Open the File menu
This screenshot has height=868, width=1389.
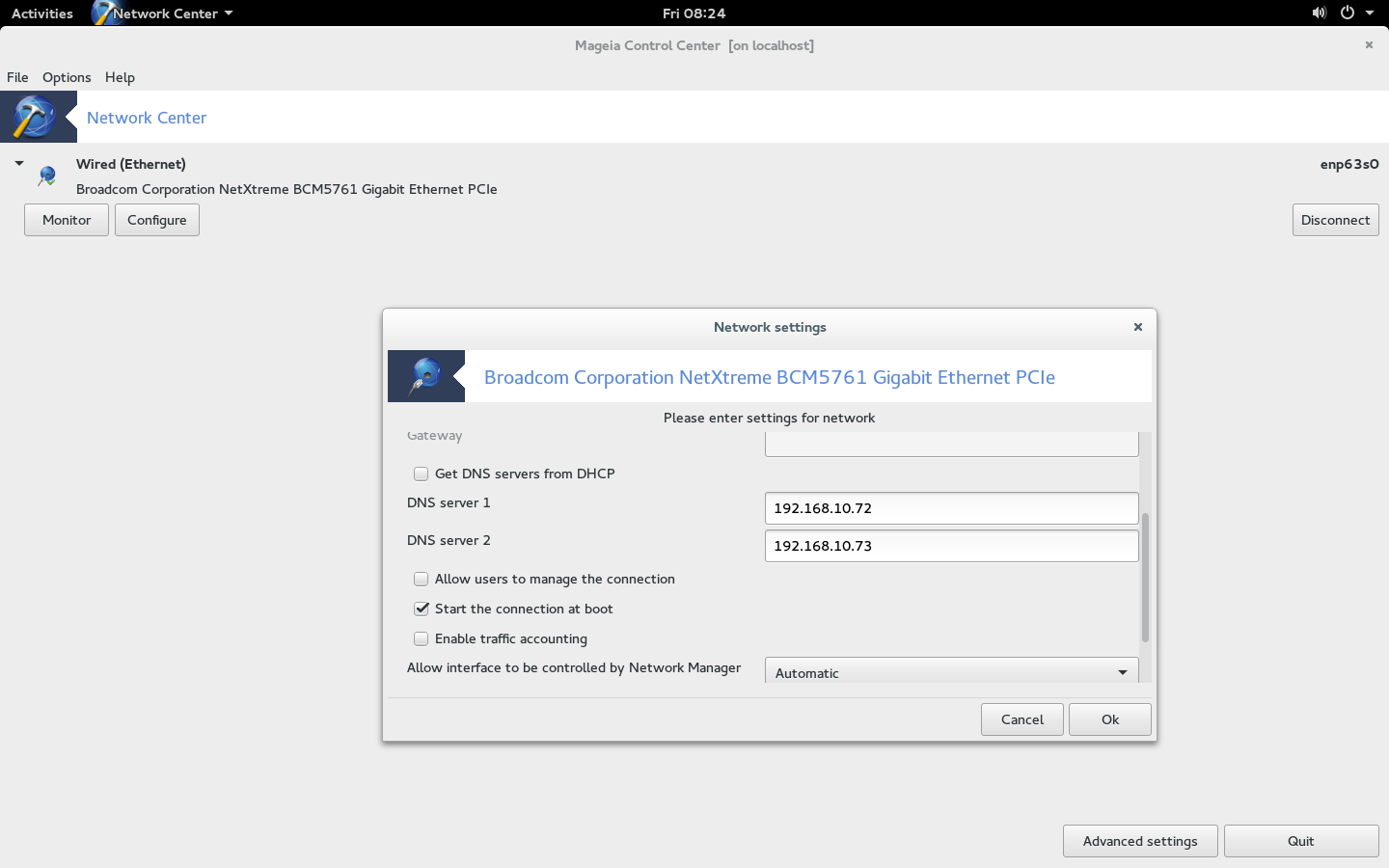pos(17,77)
